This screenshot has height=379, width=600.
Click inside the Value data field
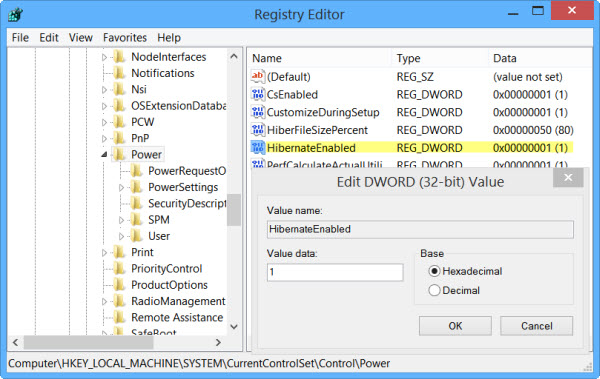click(335, 272)
